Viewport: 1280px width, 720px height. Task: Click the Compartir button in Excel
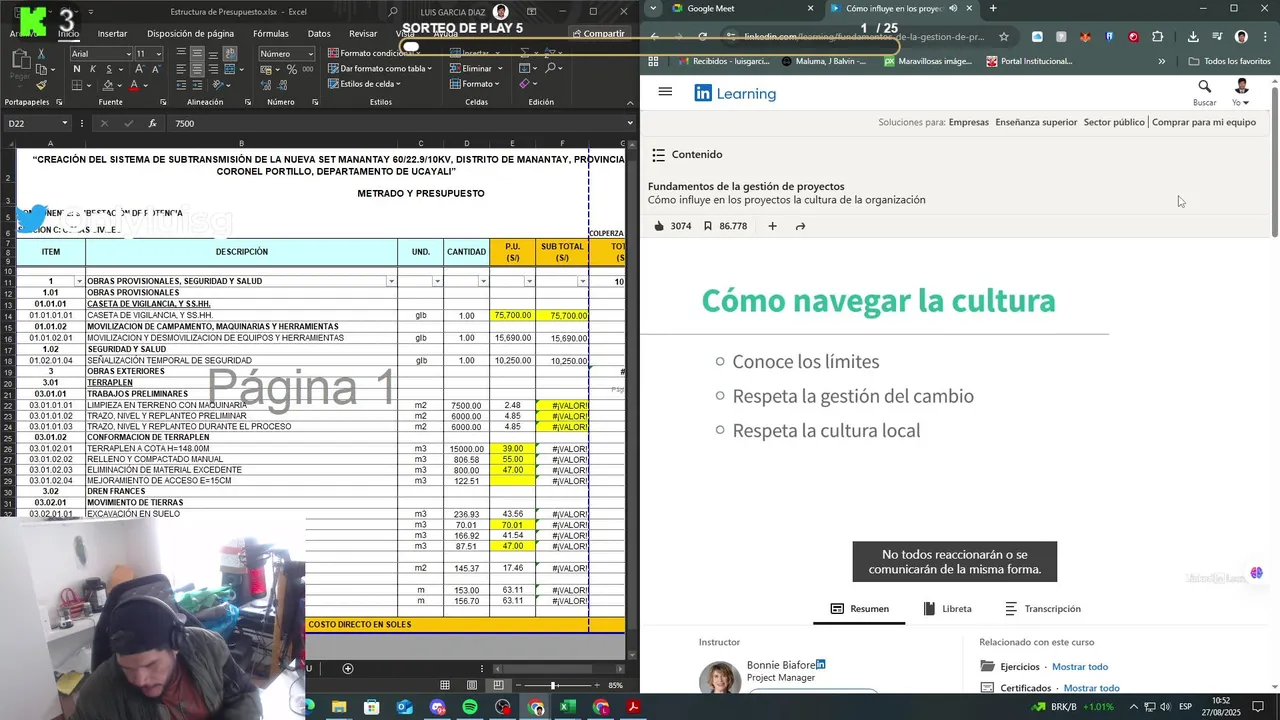pos(598,33)
